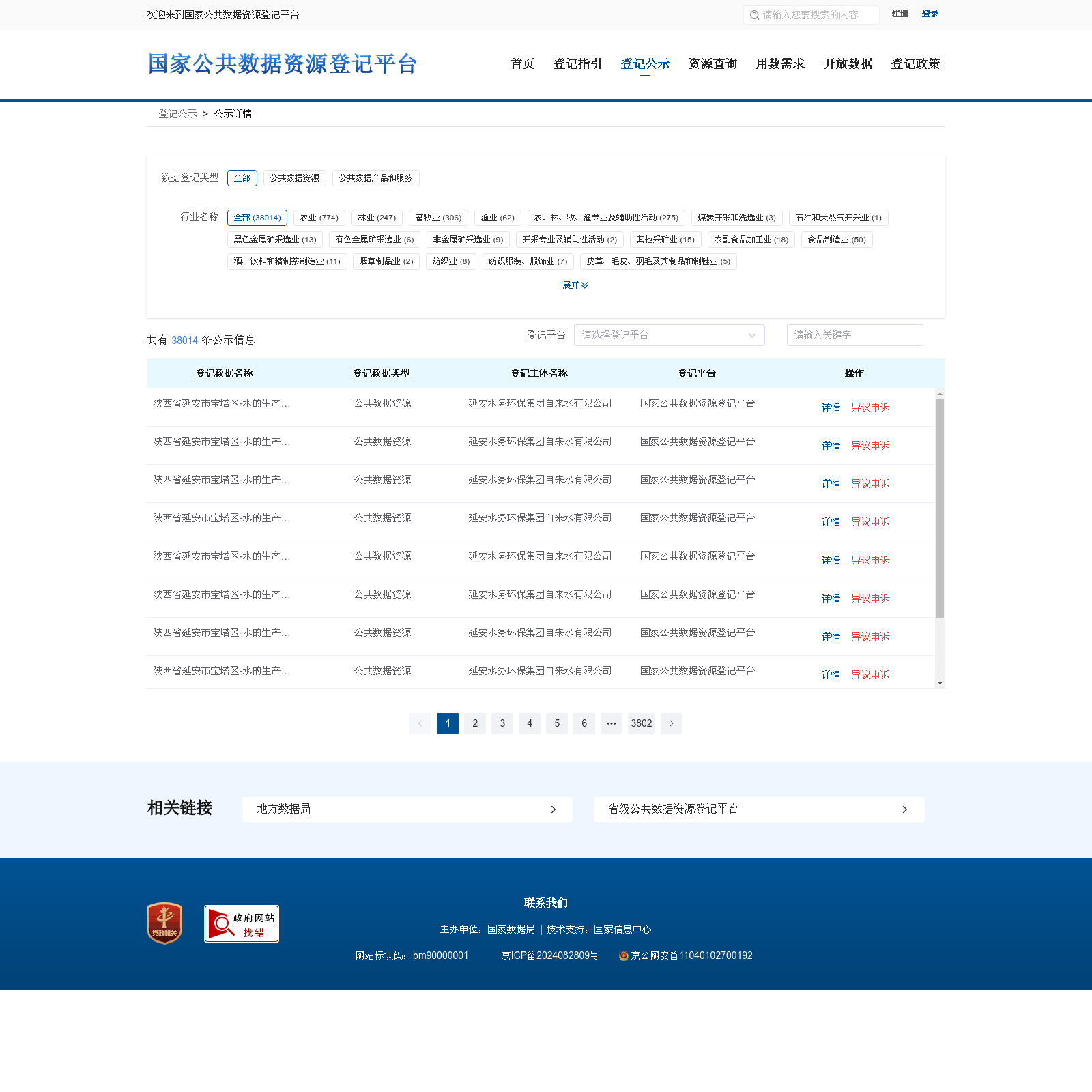Click 详情 link in first table row

point(831,407)
